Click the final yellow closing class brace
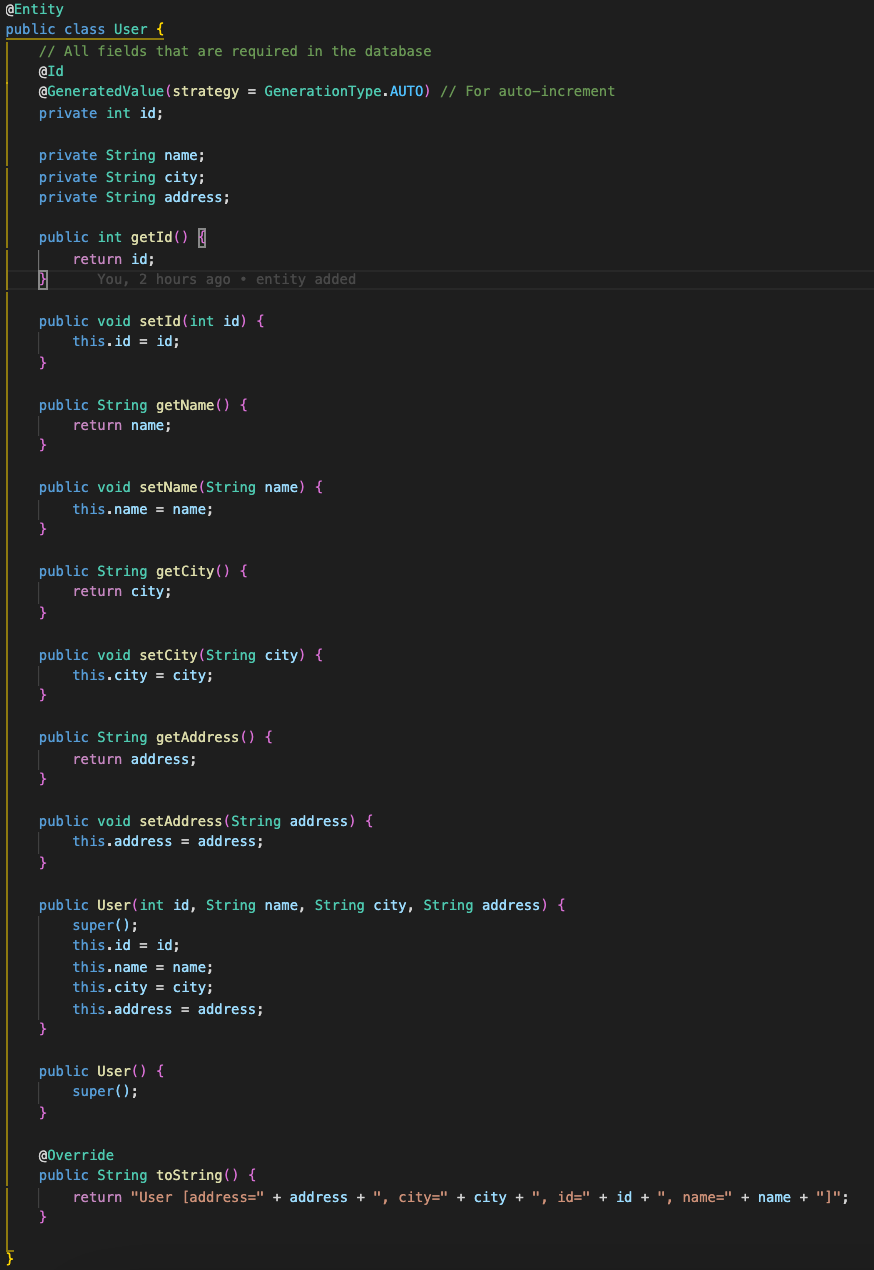This screenshot has height=1270, width=874. 9,1259
